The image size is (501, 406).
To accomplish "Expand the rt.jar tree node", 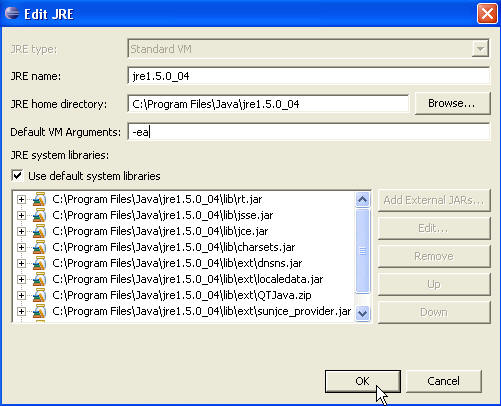I will (x=21, y=199).
